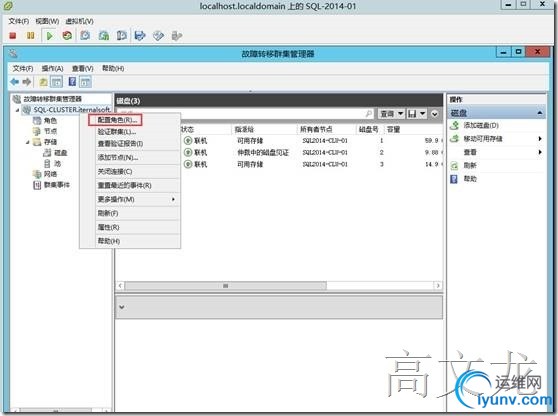Open the save-query dropdown arrow
This screenshot has height=416, width=558.
tap(422, 114)
